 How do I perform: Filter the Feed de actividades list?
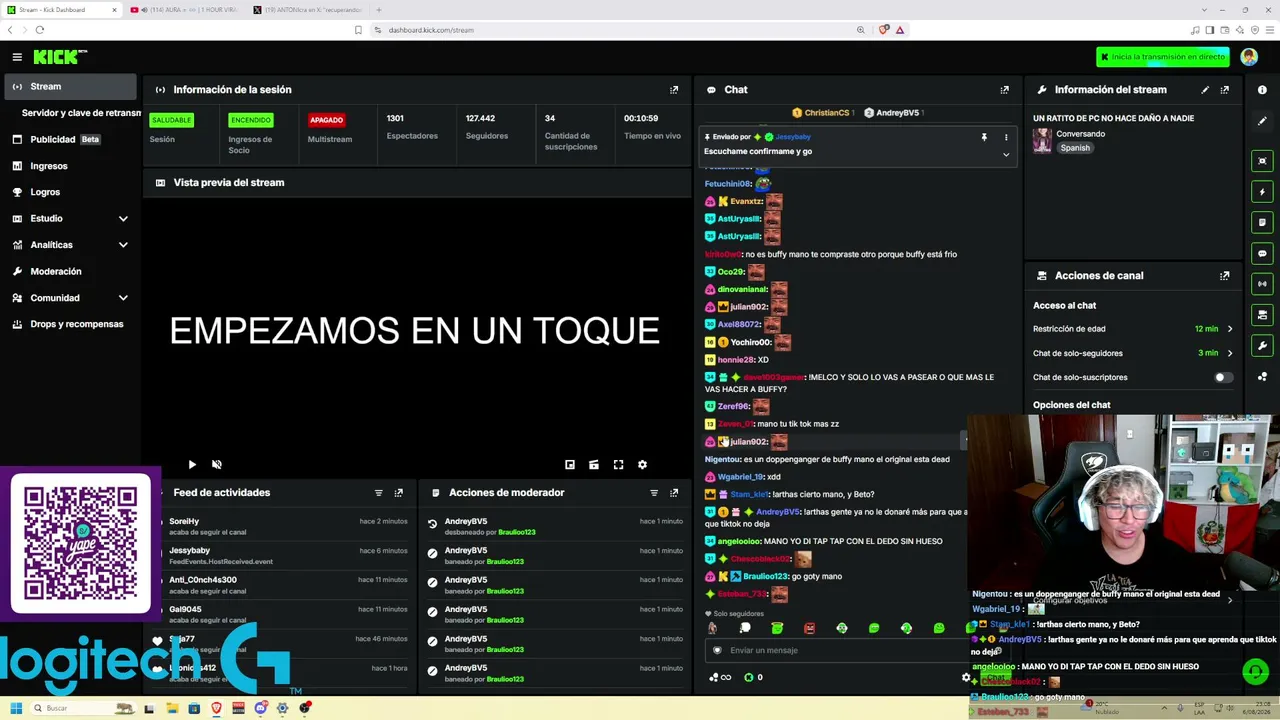378,493
